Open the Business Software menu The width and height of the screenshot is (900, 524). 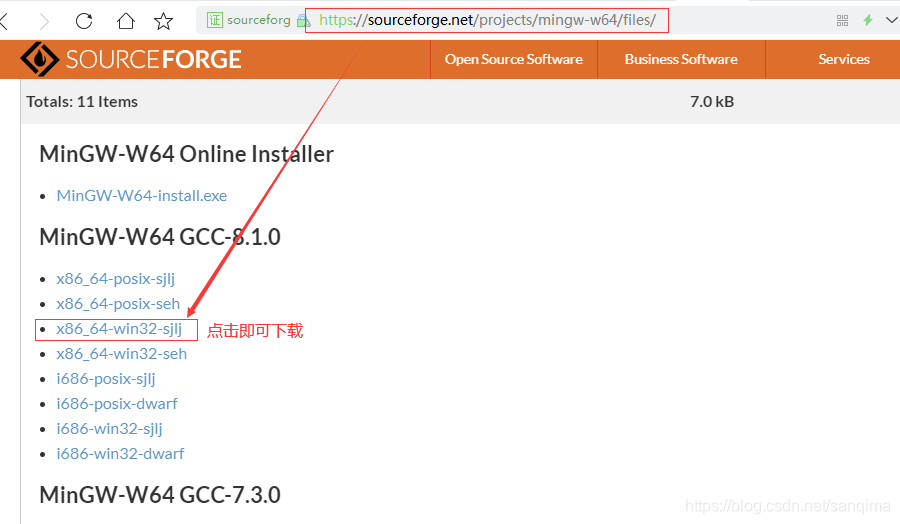click(681, 59)
